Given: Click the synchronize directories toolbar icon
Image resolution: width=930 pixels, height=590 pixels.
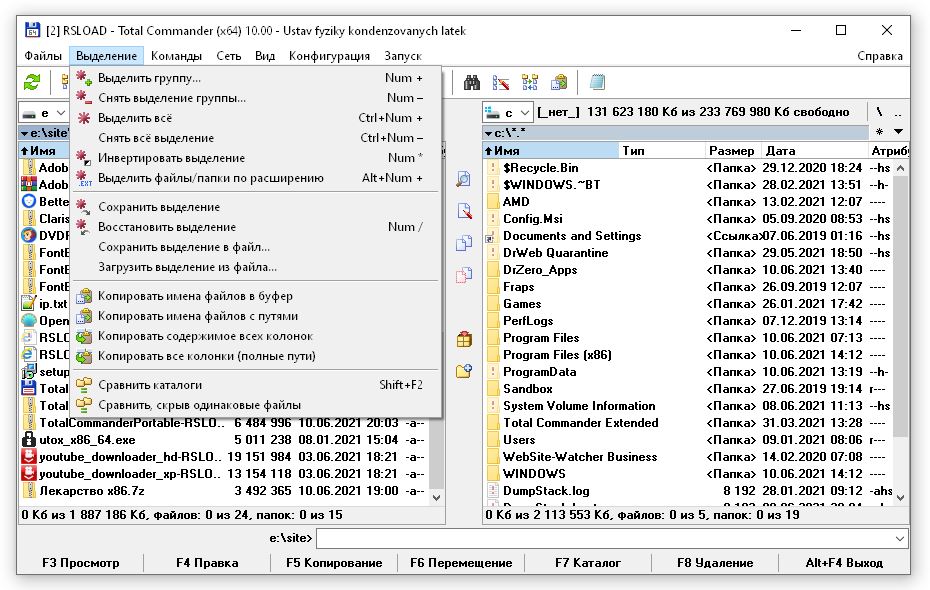Looking at the screenshot, I should click(x=530, y=82).
